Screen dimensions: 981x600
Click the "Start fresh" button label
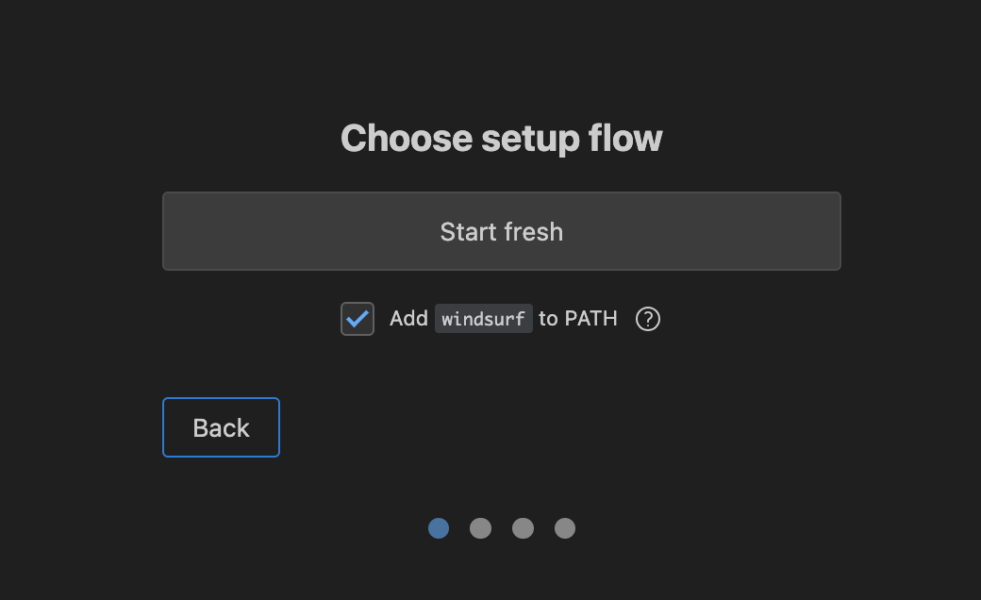point(502,232)
